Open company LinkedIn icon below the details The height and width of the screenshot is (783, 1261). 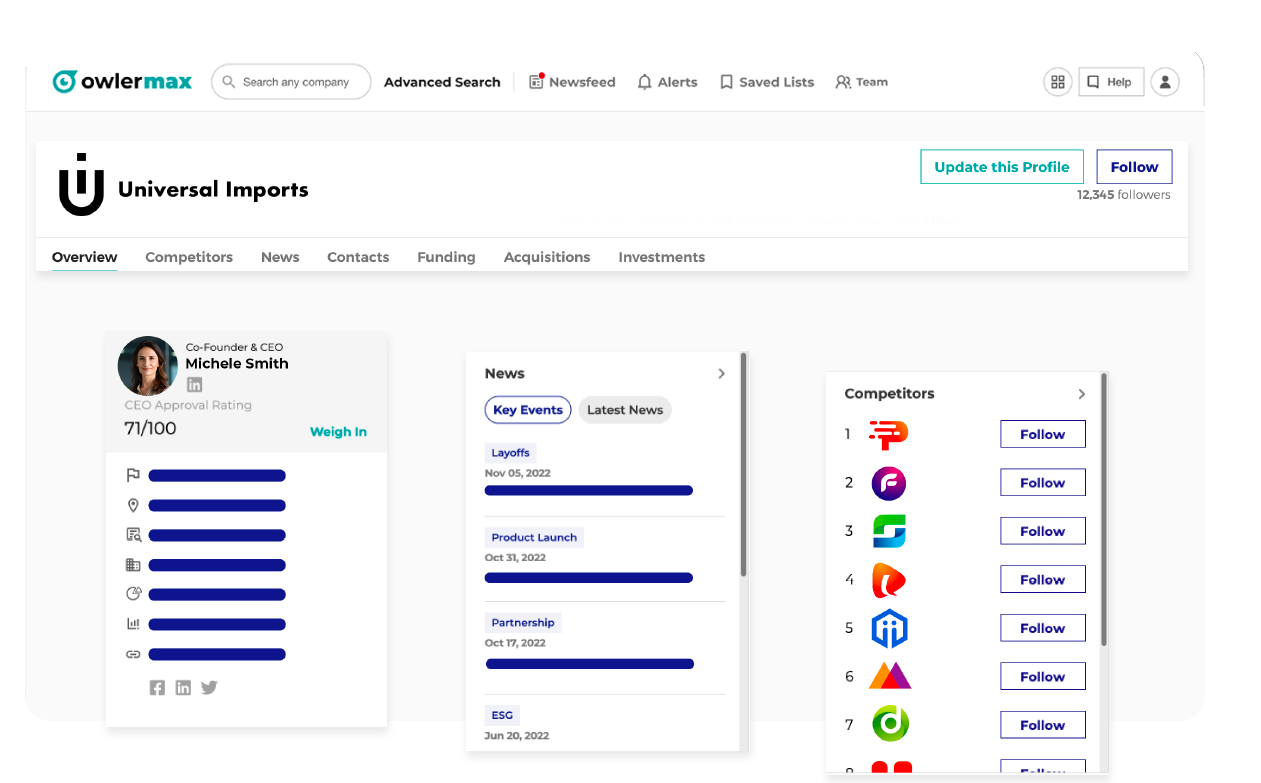tap(183, 688)
